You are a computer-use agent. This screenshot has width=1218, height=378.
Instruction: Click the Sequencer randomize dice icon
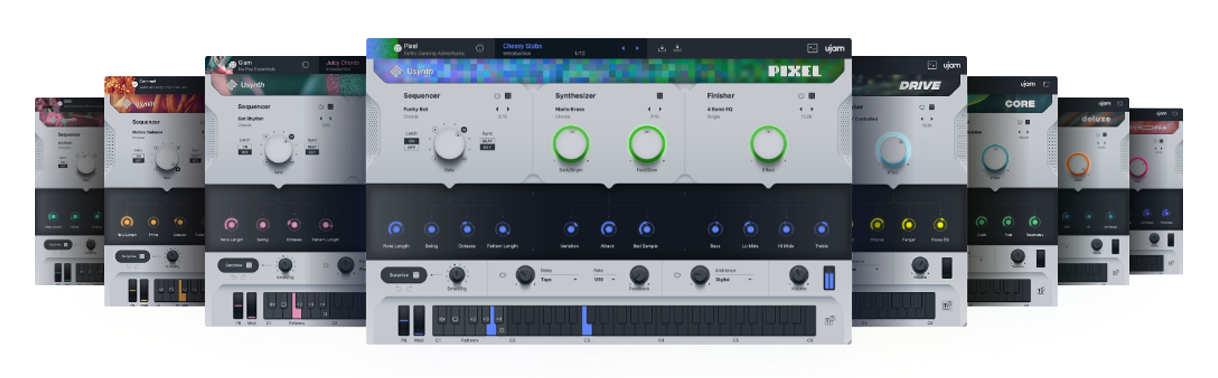click(508, 97)
